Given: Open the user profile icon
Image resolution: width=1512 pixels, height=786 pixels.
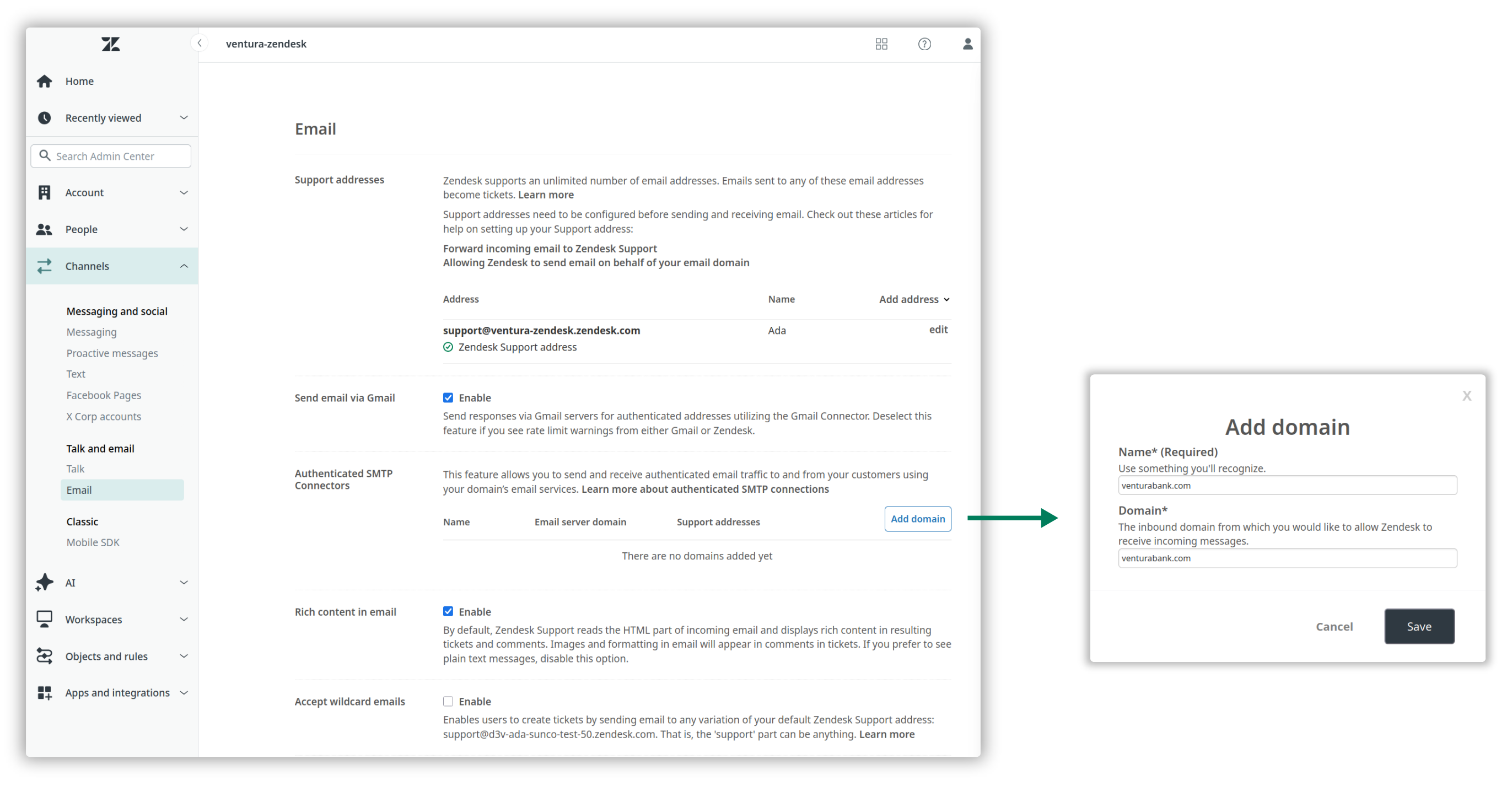Looking at the screenshot, I should 967,44.
